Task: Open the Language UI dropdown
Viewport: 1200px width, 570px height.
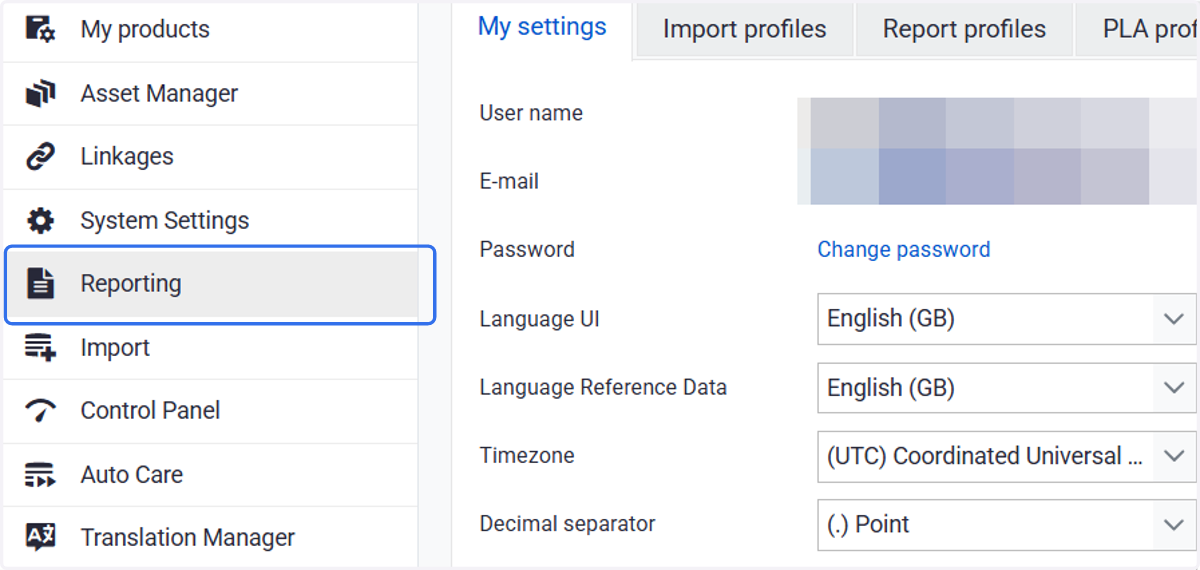Action: tap(1007, 319)
